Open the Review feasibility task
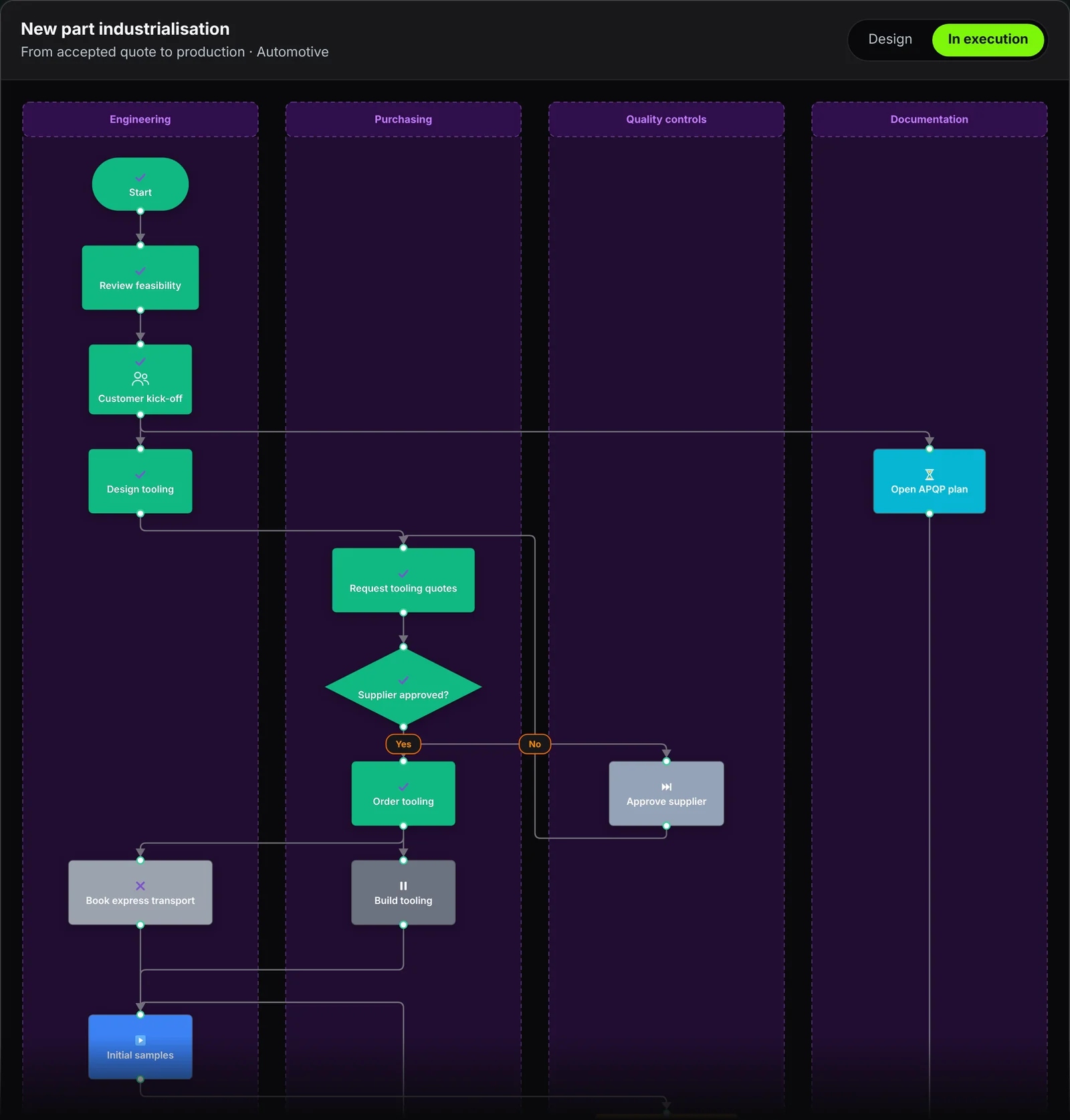The width and height of the screenshot is (1070, 1120). click(140, 278)
